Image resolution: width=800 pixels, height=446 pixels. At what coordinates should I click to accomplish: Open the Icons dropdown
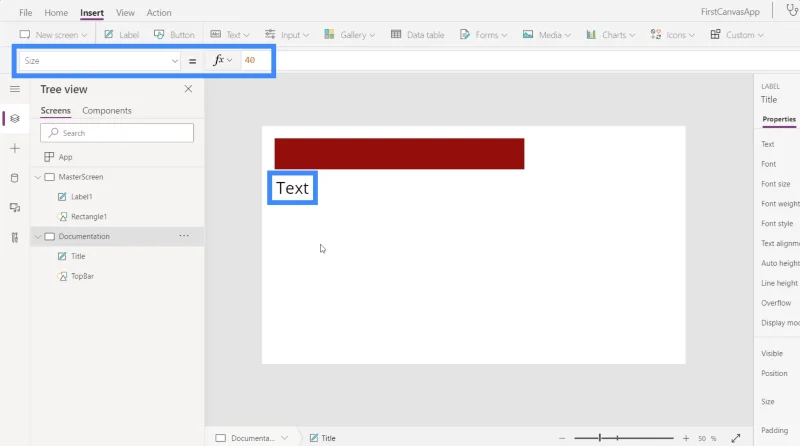coord(672,35)
